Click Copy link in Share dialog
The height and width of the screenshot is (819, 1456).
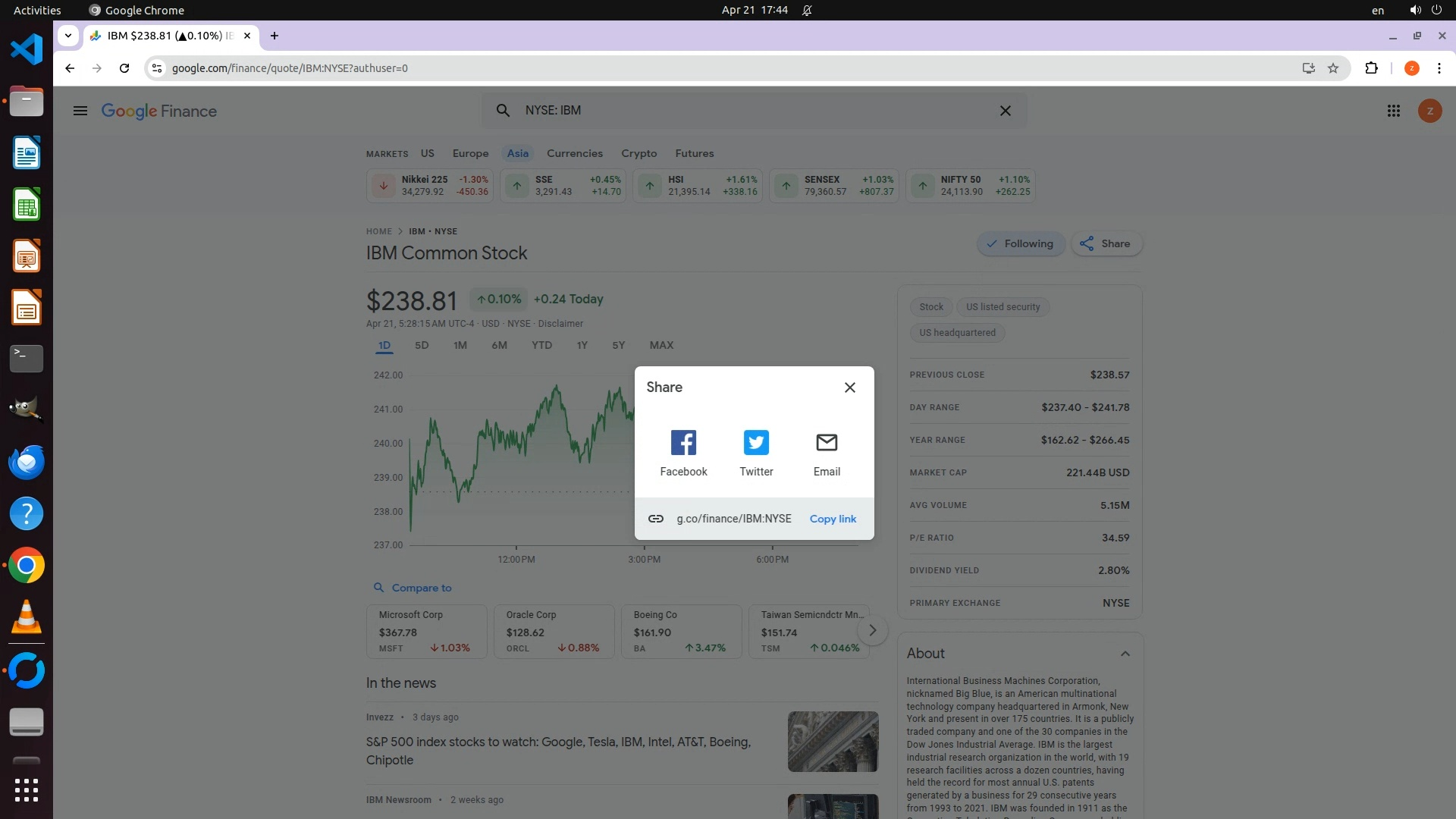[833, 519]
